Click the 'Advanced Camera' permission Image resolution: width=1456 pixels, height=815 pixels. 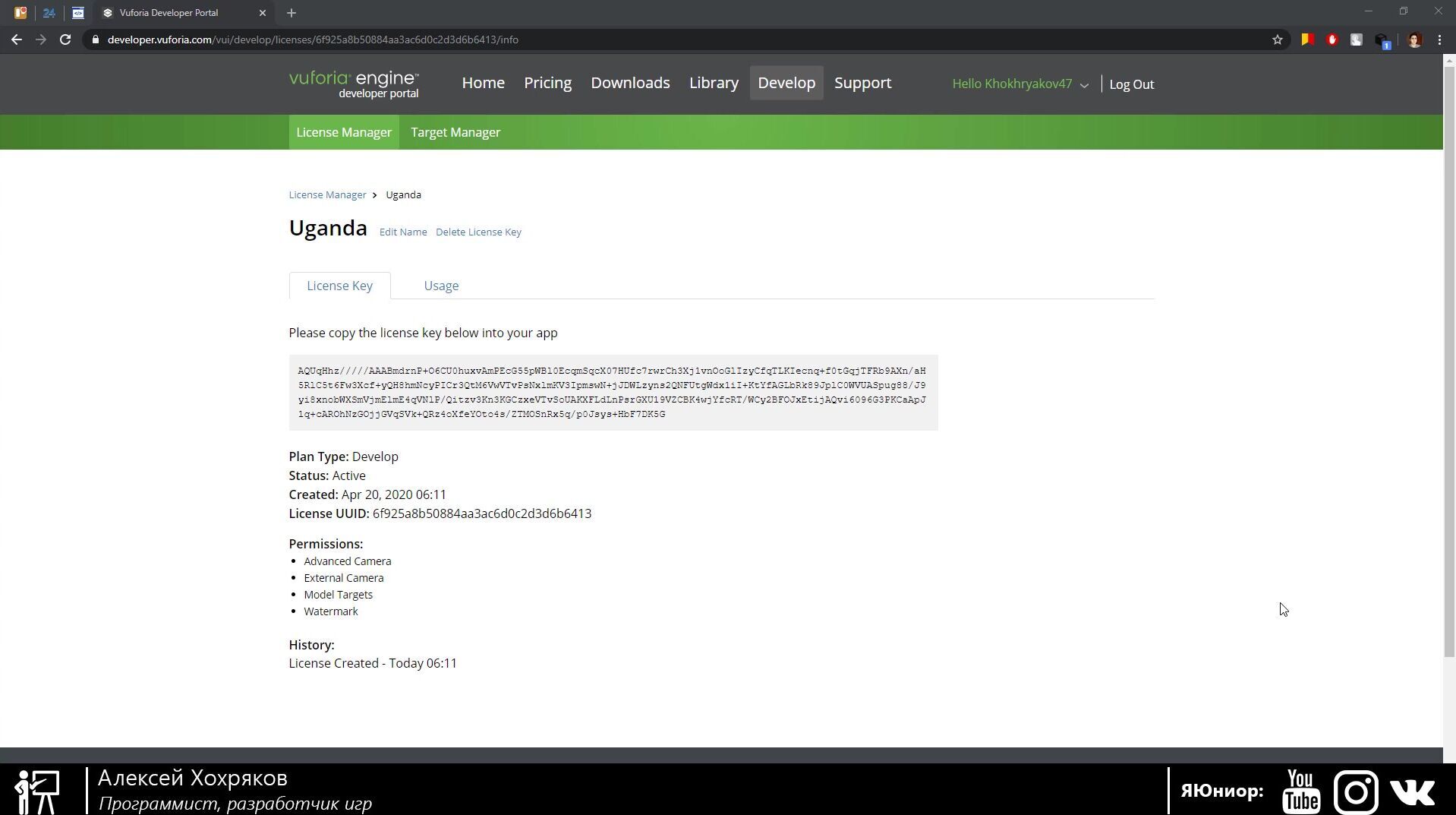[348, 561]
